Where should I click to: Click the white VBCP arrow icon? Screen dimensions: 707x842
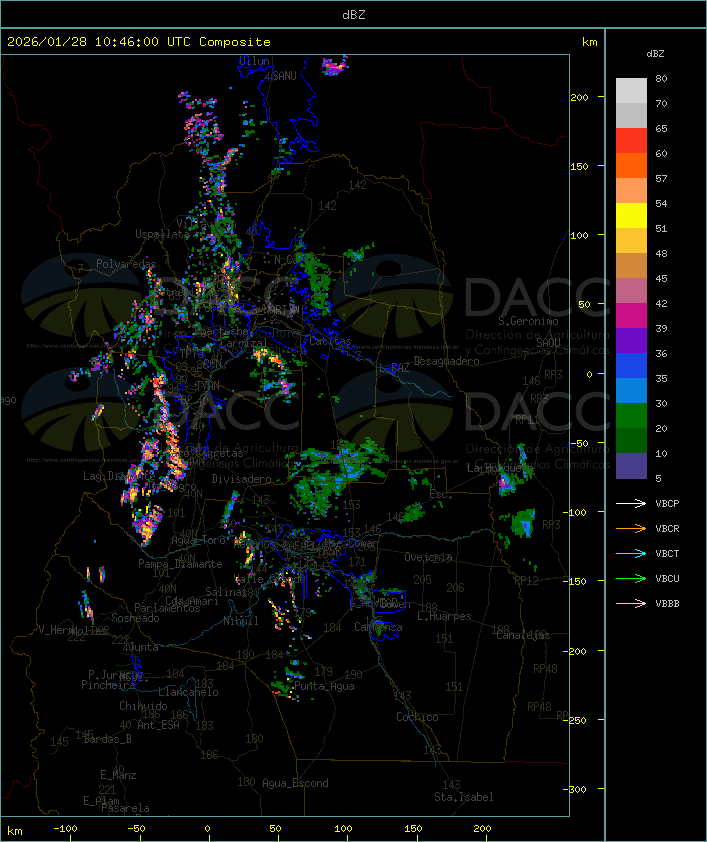click(631, 504)
